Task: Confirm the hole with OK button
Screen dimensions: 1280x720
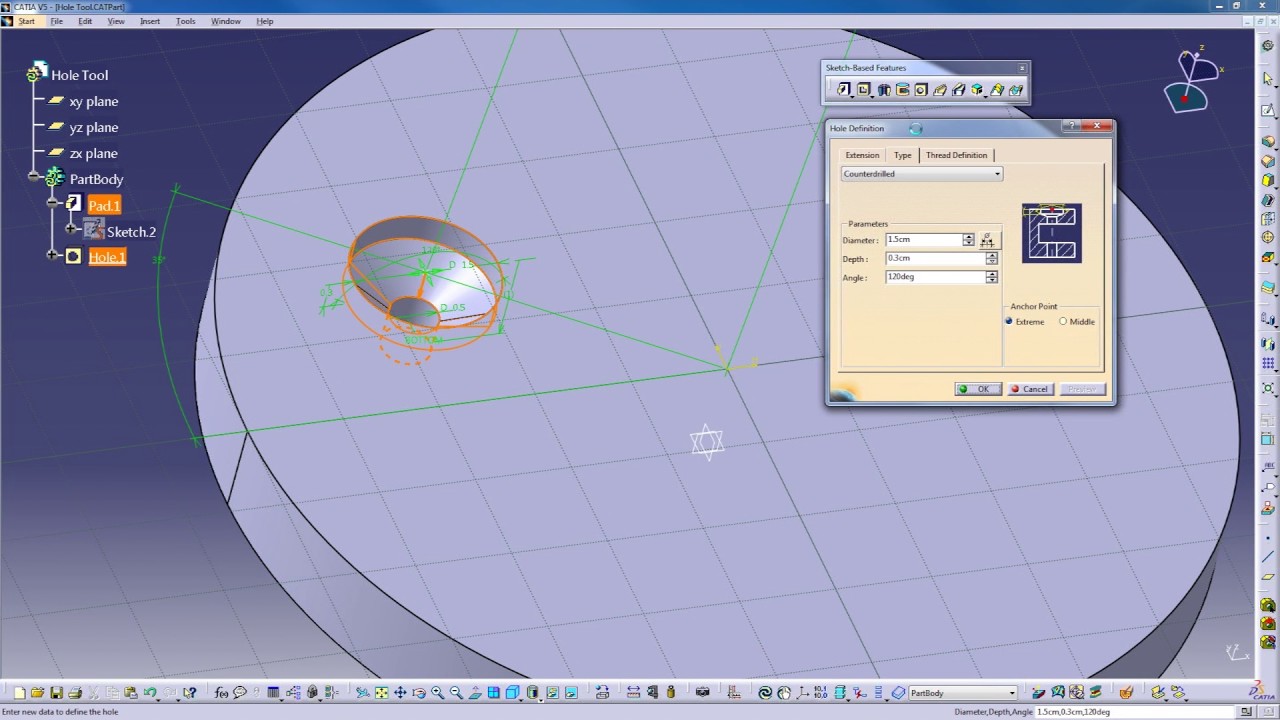Action: pyautogui.click(x=976, y=389)
